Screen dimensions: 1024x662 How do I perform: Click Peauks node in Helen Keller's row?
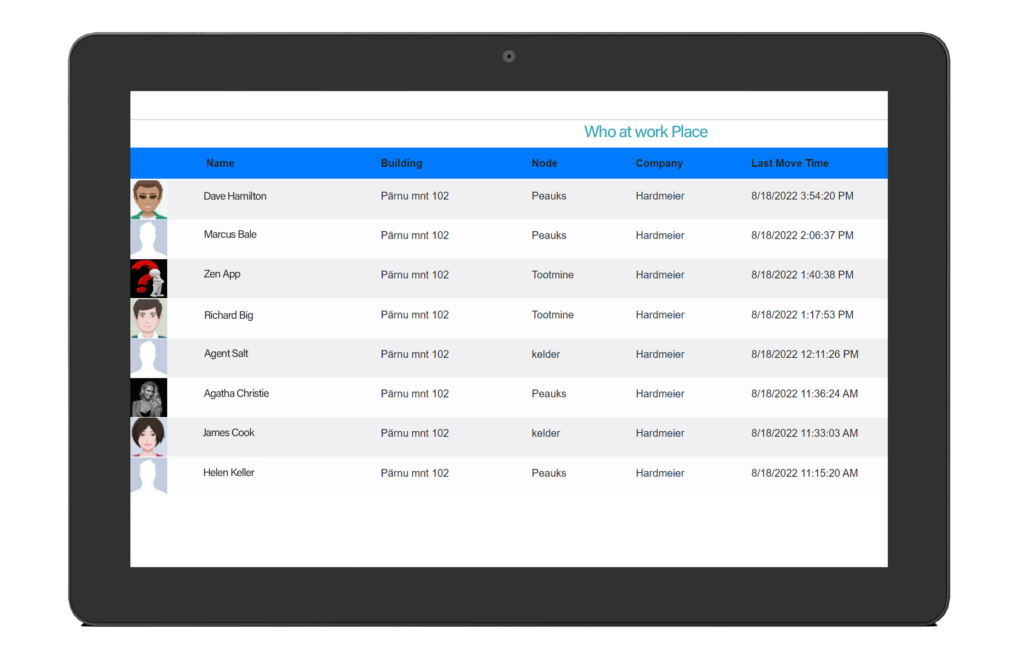tap(549, 473)
